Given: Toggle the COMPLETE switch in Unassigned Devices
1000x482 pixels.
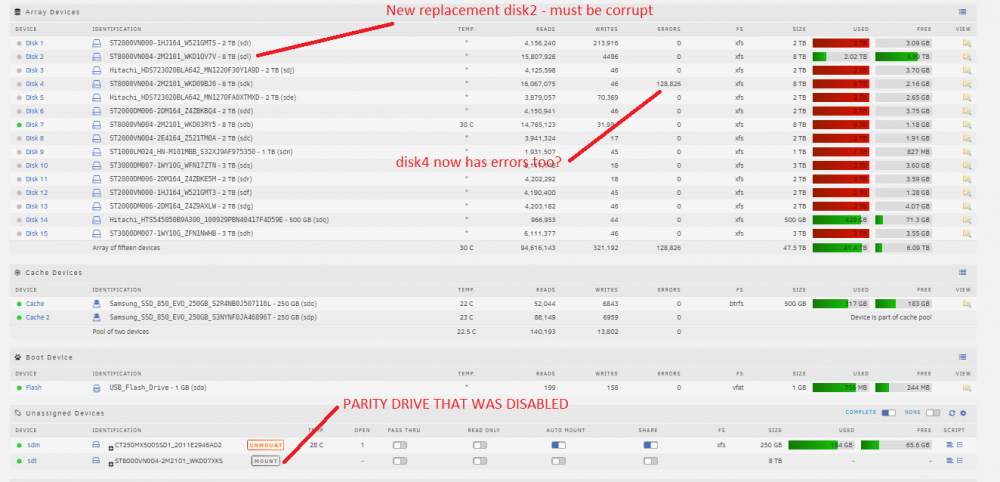Looking at the screenshot, I should pyautogui.click(x=888, y=413).
